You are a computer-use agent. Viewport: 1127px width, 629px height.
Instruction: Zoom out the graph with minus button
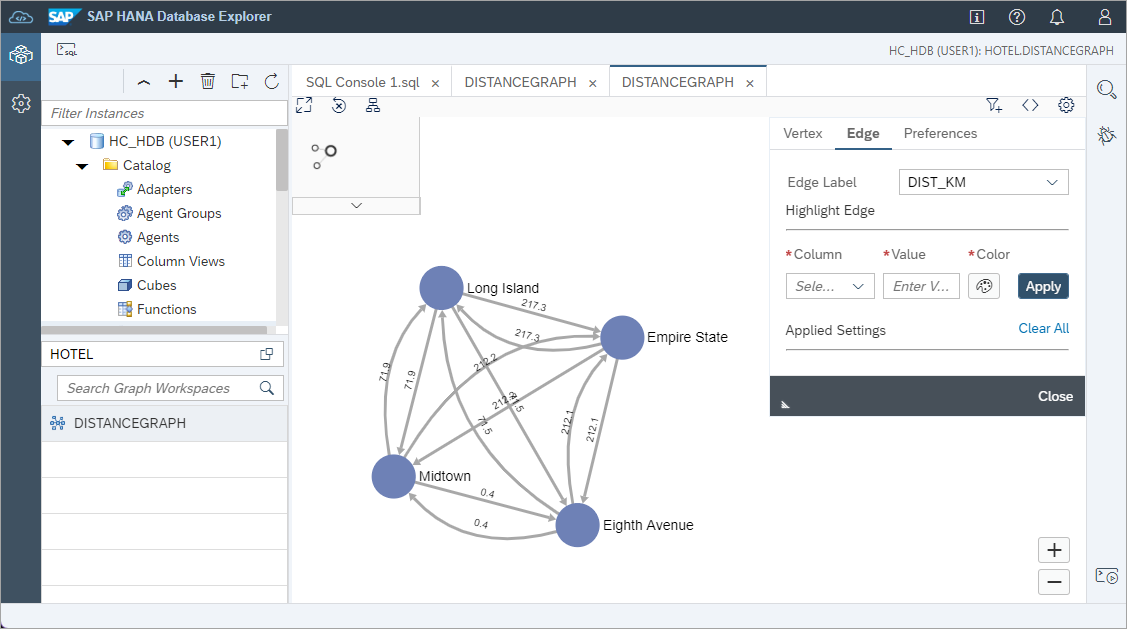click(x=1054, y=582)
